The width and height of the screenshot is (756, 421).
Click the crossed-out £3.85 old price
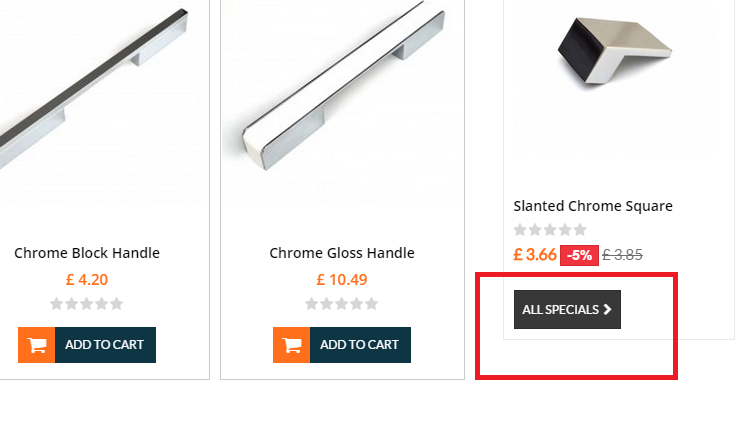623,255
